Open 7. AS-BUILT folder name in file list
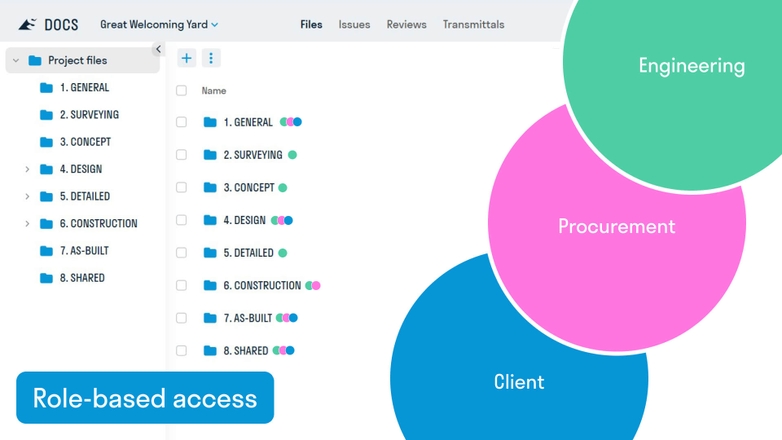Screen dimensions: 782x440 tap(248, 318)
